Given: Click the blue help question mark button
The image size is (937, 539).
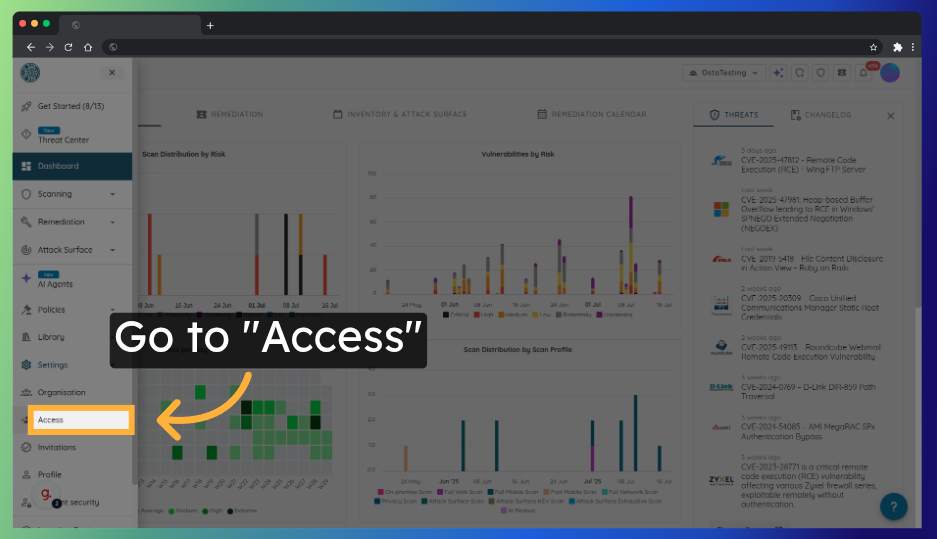Looking at the screenshot, I should pyautogui.click(x=893, y=506).
